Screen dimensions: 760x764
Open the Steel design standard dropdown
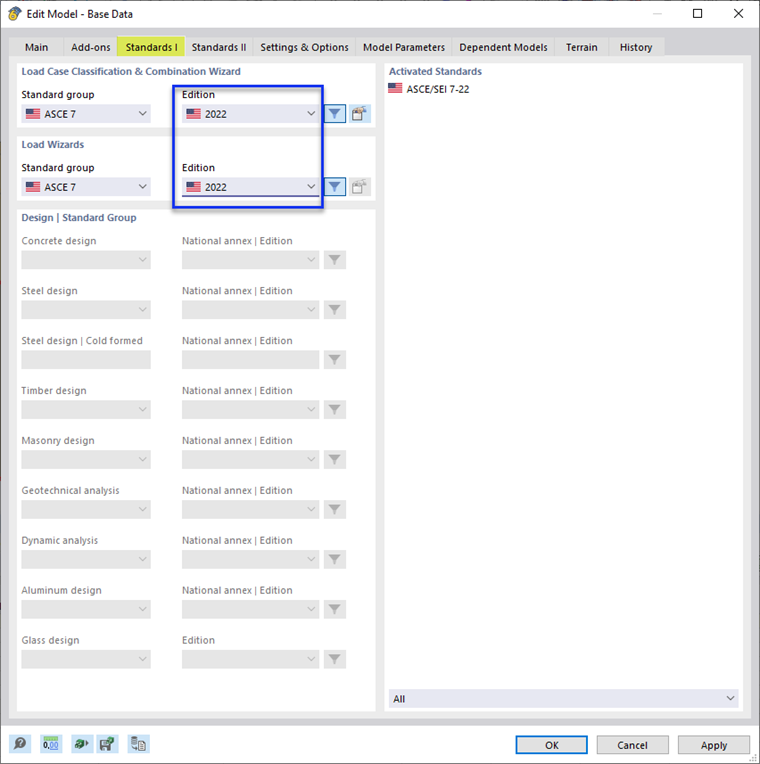[x=86, y=309]
